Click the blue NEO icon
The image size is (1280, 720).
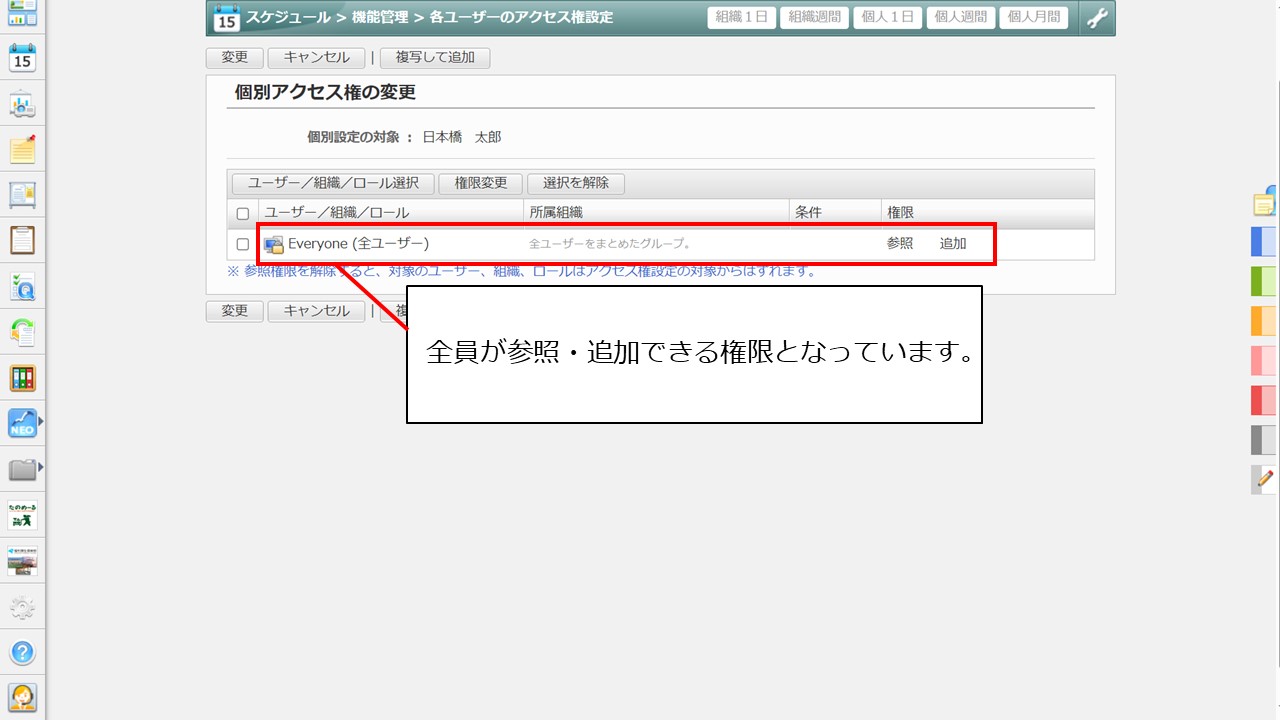tap(22, 423)
